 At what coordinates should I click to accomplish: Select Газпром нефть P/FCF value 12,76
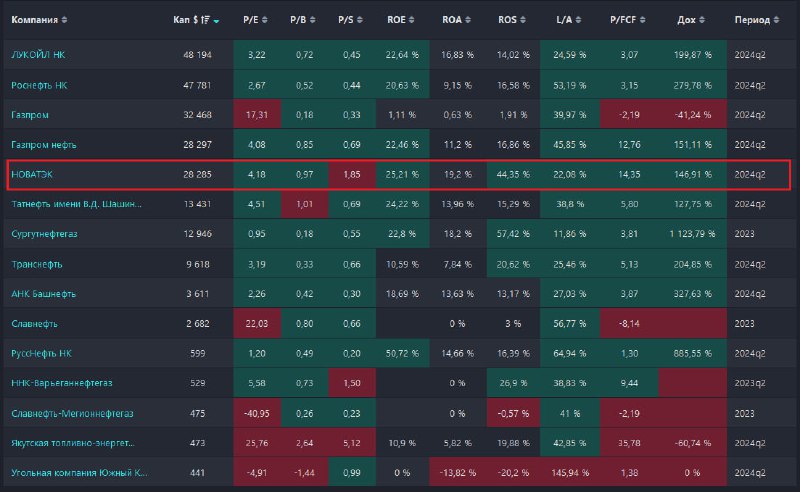click(629, 145)
